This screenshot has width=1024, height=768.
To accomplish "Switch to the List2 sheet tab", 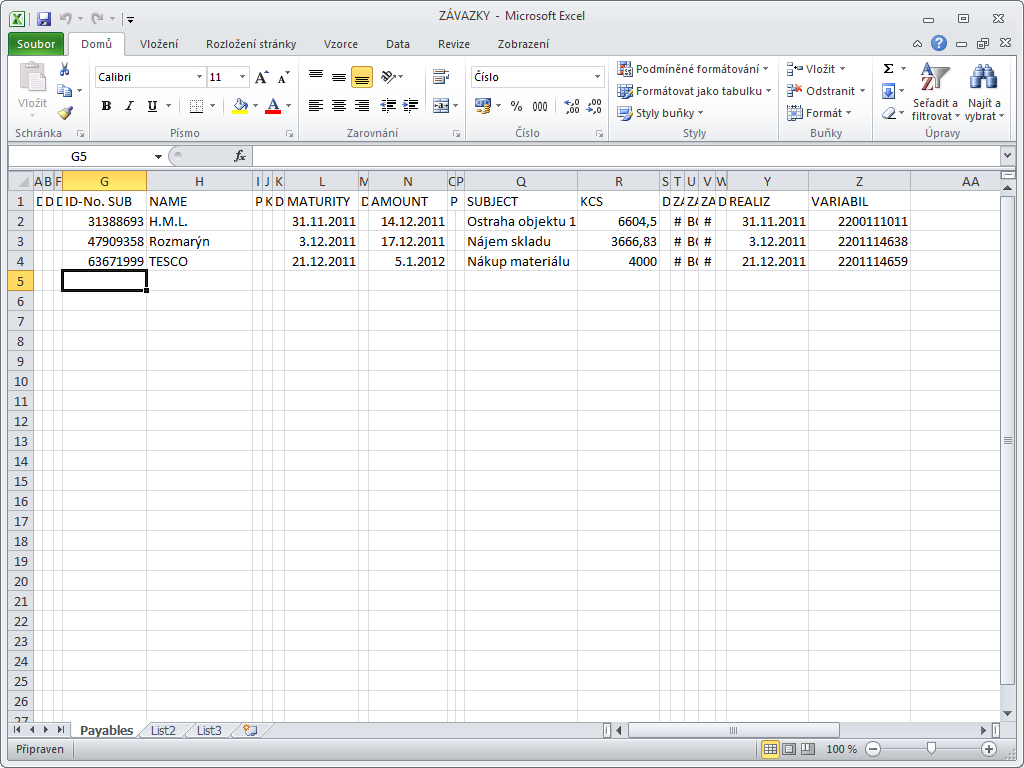I will (x=163, y=730).
